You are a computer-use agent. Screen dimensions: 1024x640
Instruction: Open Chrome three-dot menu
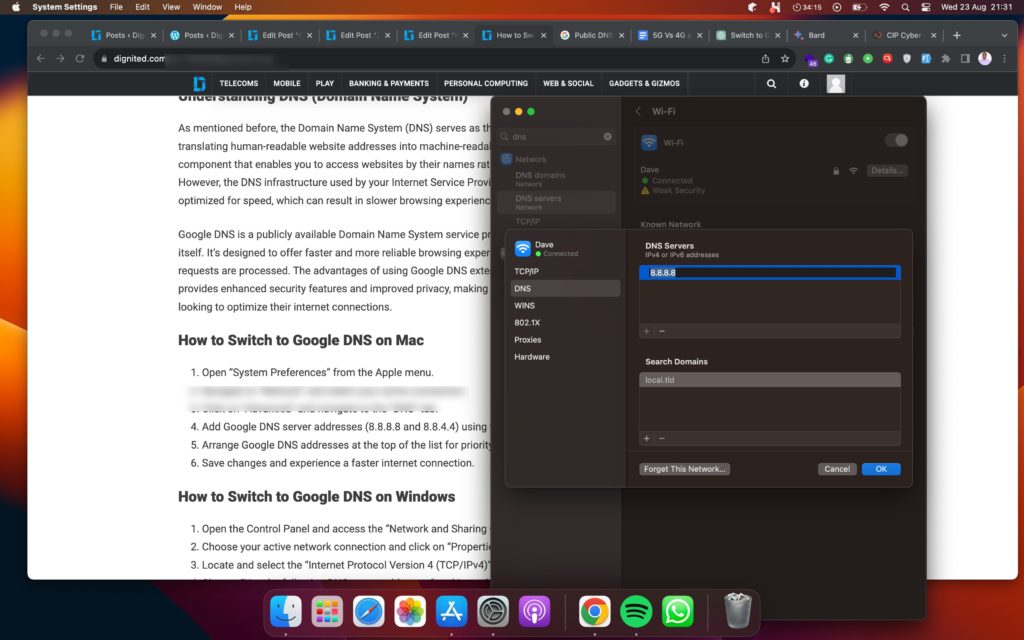[x=1004, y=59]
